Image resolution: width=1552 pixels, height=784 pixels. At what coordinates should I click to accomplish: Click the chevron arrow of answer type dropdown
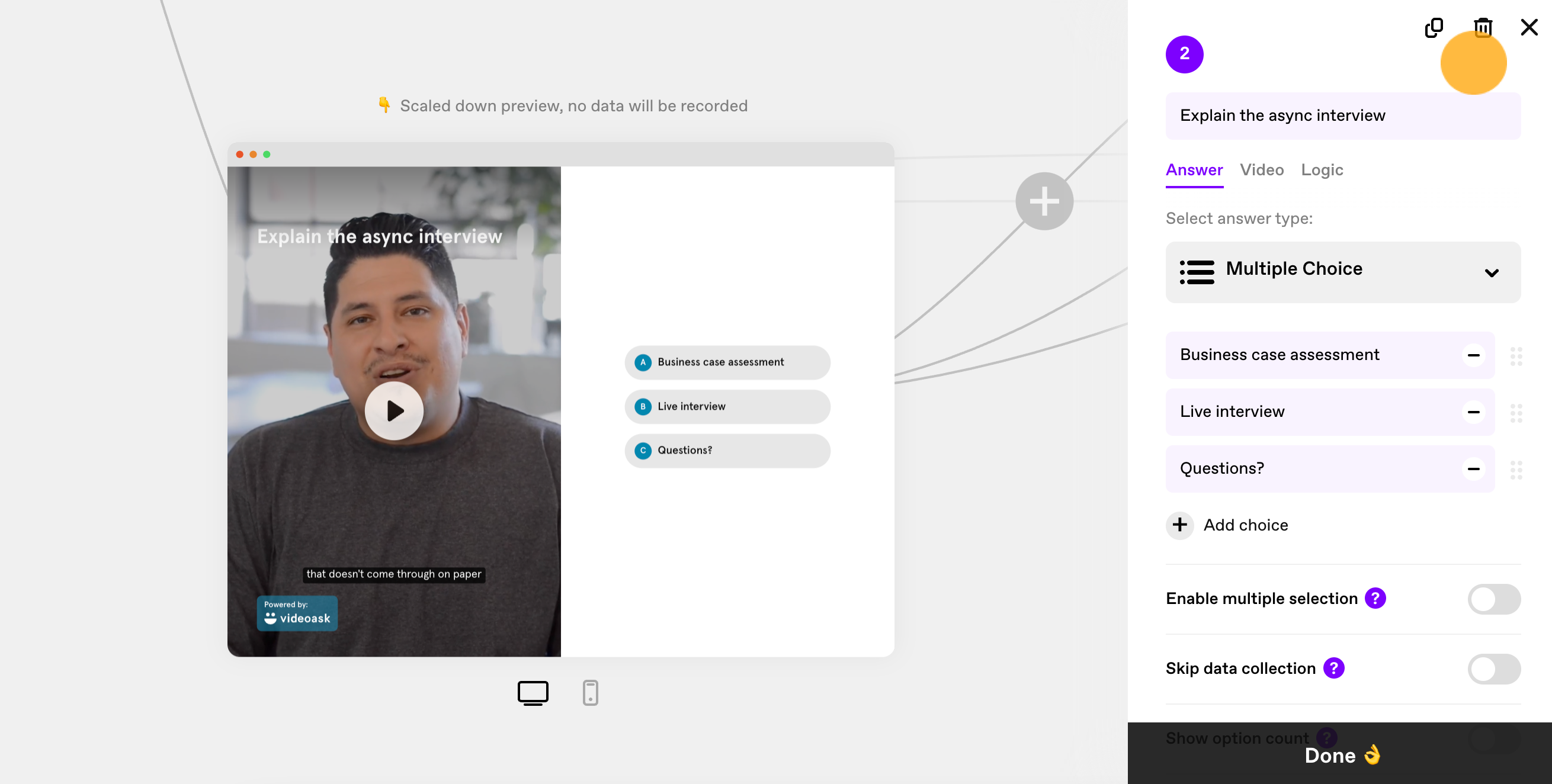coord(1490,274)
